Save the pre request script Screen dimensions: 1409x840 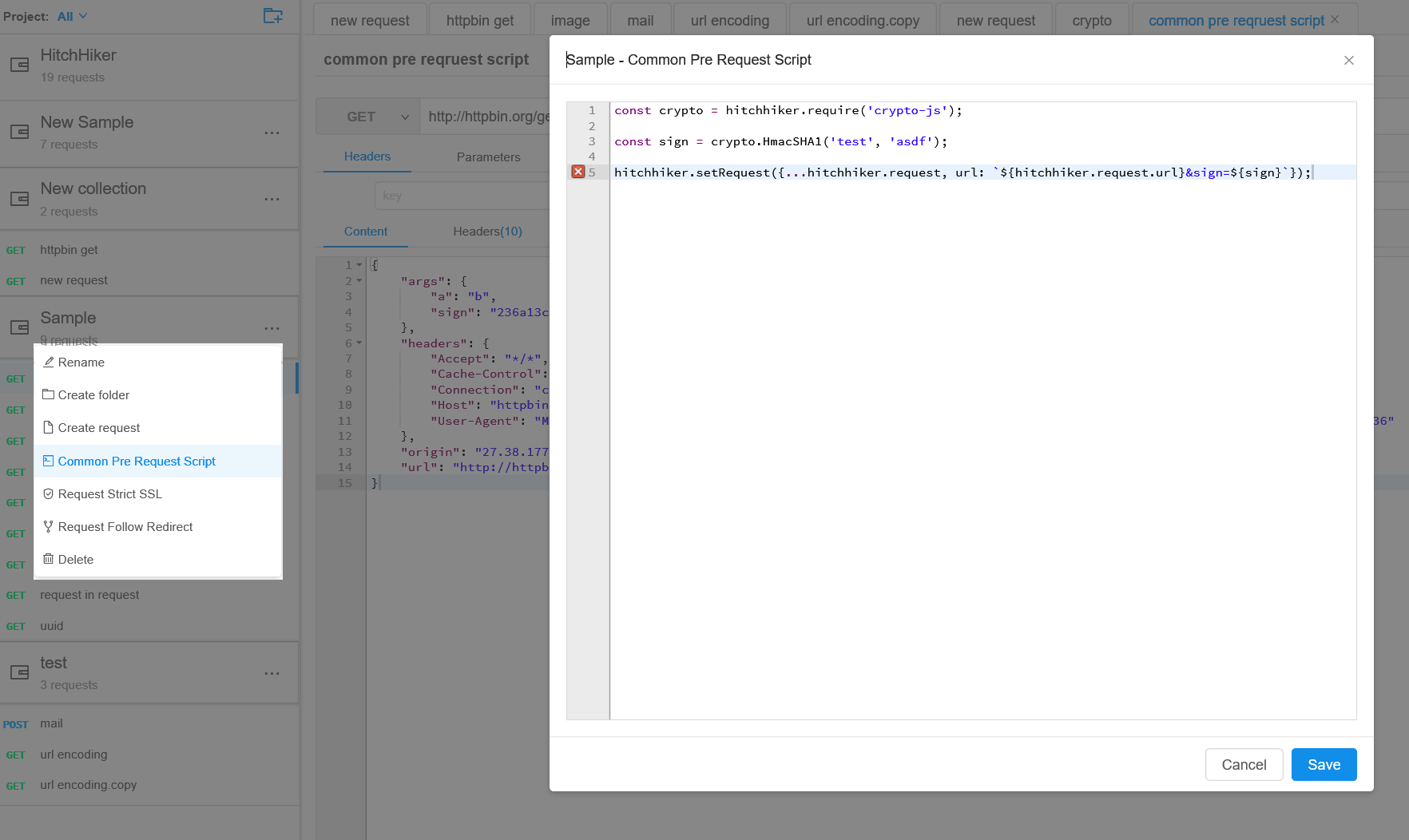click(1324, 765)
